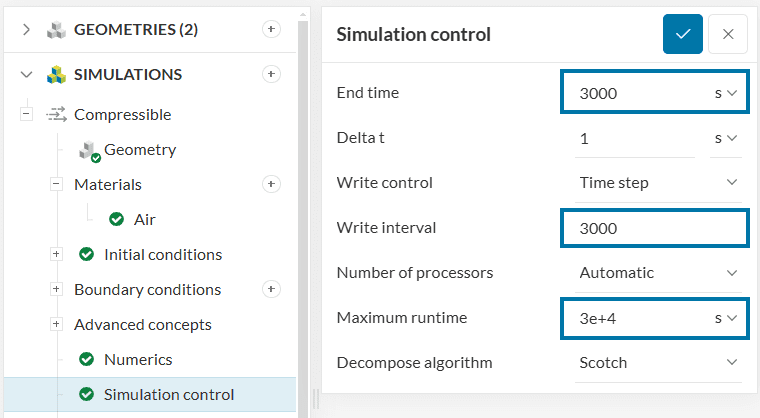
Task: Click the Compressible flow arrows icon
Action: [x=56, y=115]
